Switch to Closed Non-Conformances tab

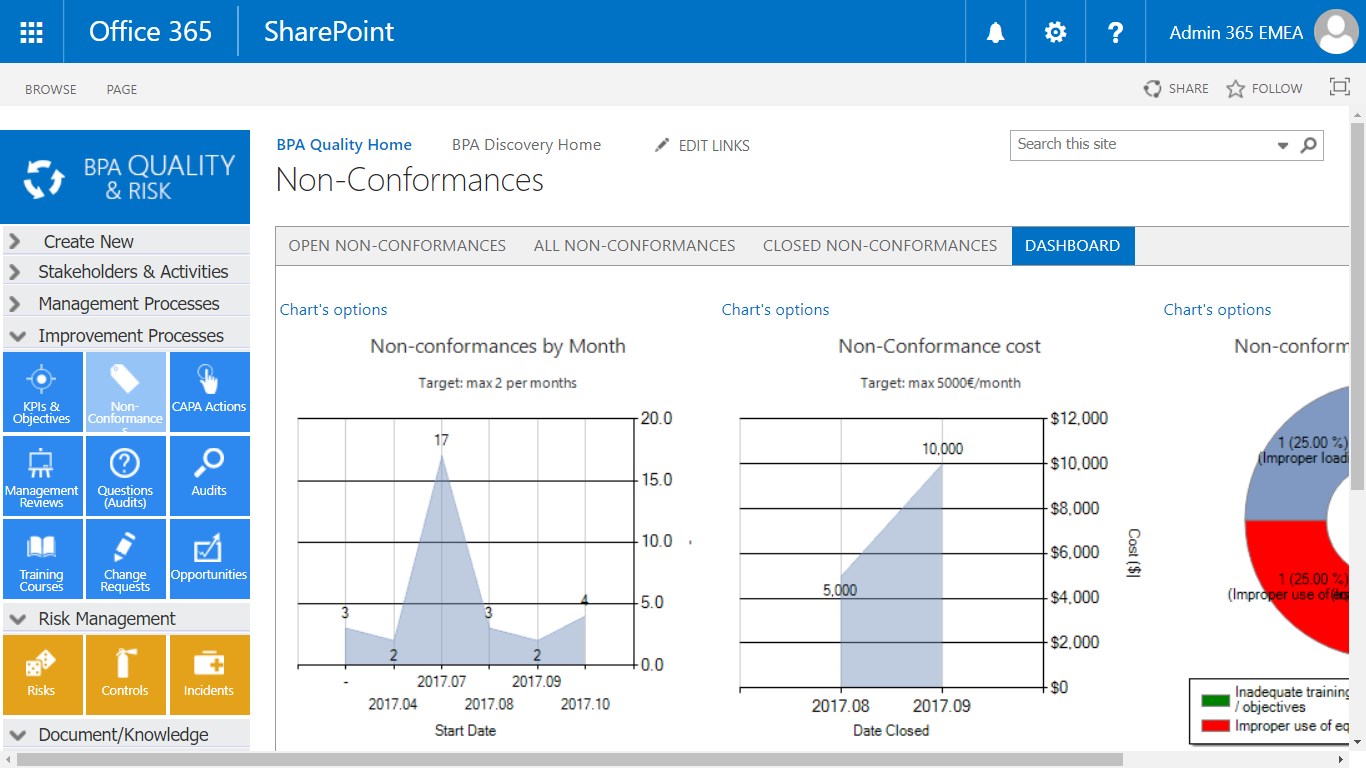[x=880, y=245]
